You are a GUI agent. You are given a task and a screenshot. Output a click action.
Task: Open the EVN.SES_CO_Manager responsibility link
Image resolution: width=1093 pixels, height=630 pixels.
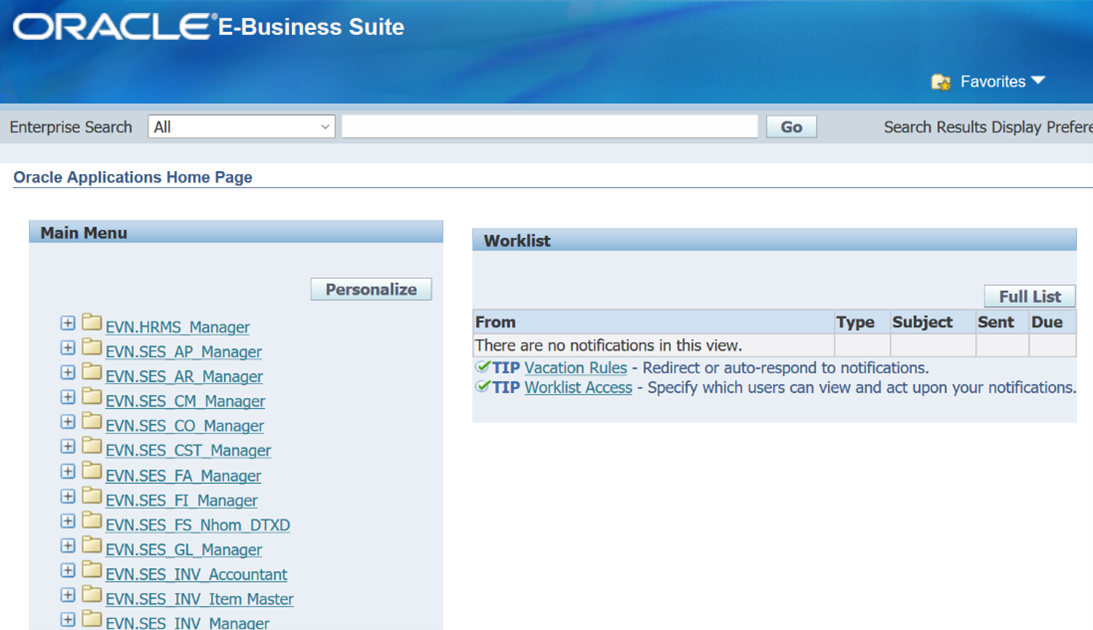(185, 426)
